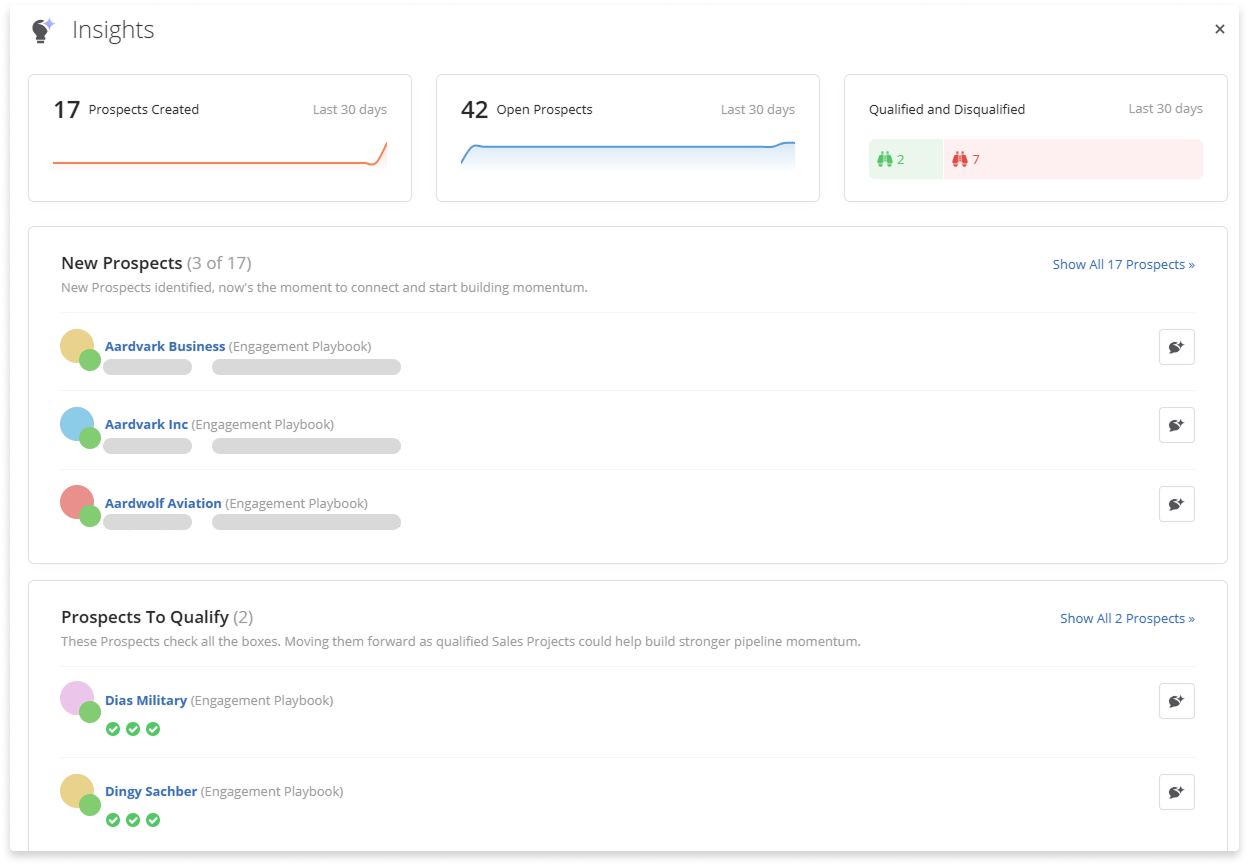Click the 'Prospects To Qualify' section heading
The width and height of the screenshot is (1249, 866).
point(145,617)
